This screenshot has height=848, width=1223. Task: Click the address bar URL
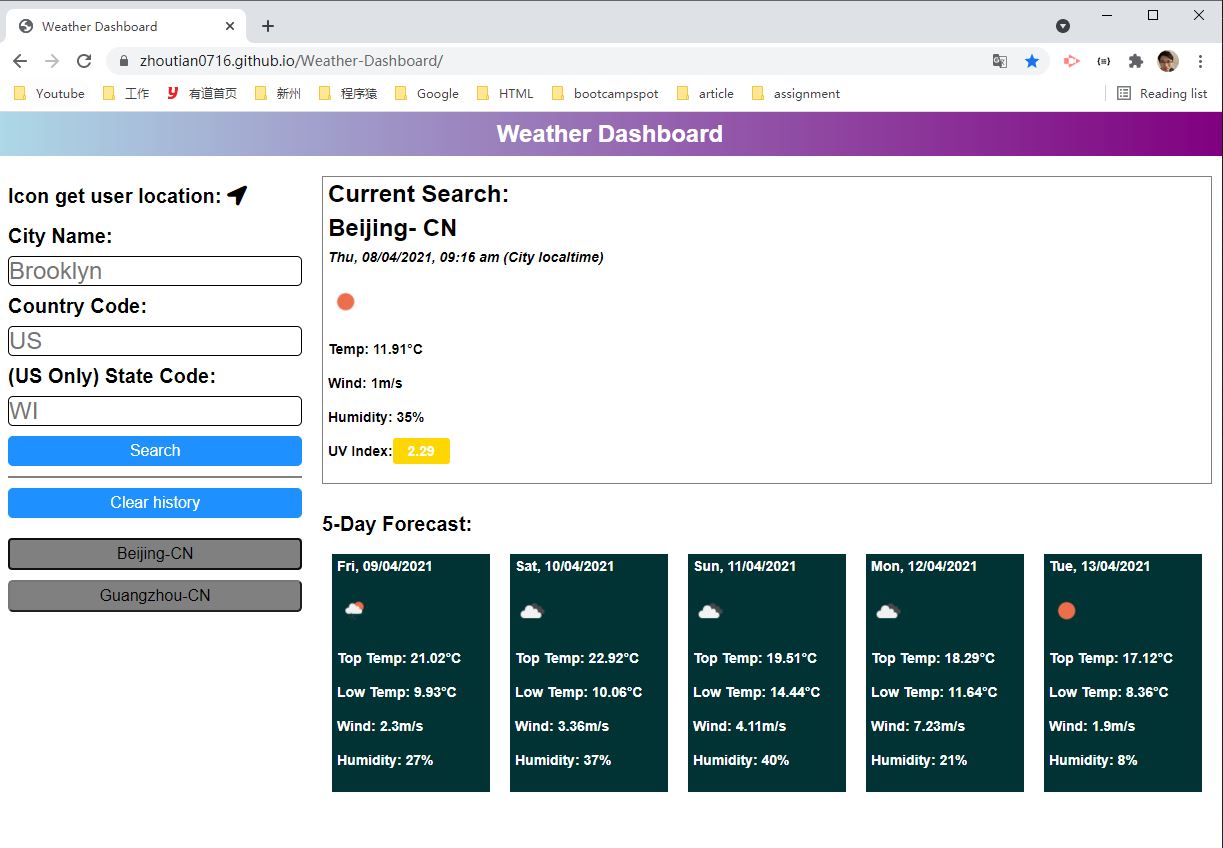(291, 61)
